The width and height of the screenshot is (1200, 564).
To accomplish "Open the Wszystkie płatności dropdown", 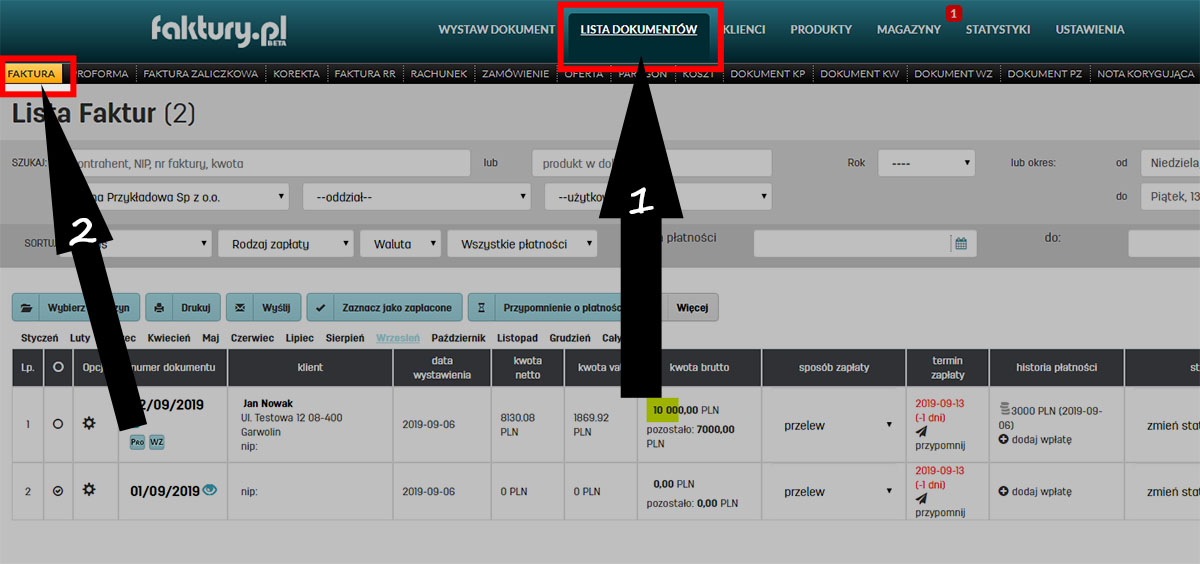I will [x=522, y=244].
